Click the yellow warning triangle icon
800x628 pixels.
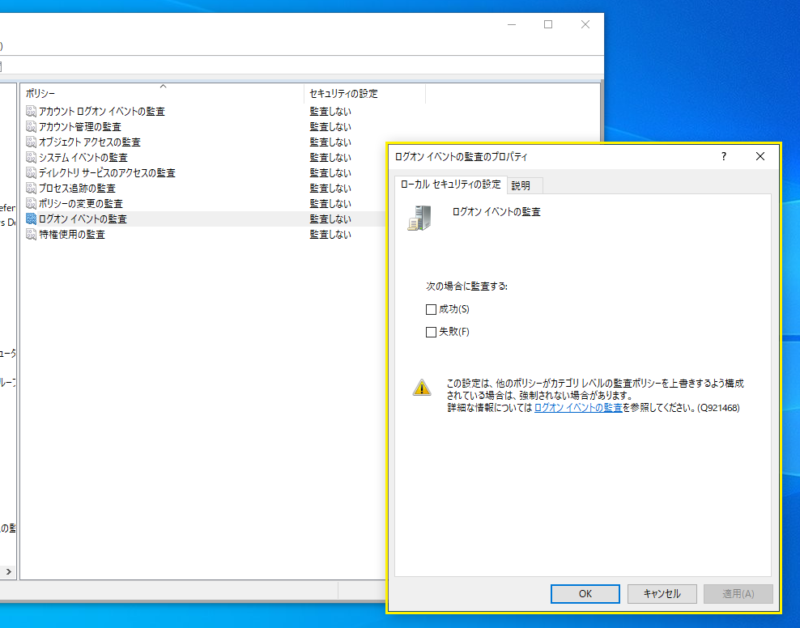pyautogui.click(x=422, y=388)
